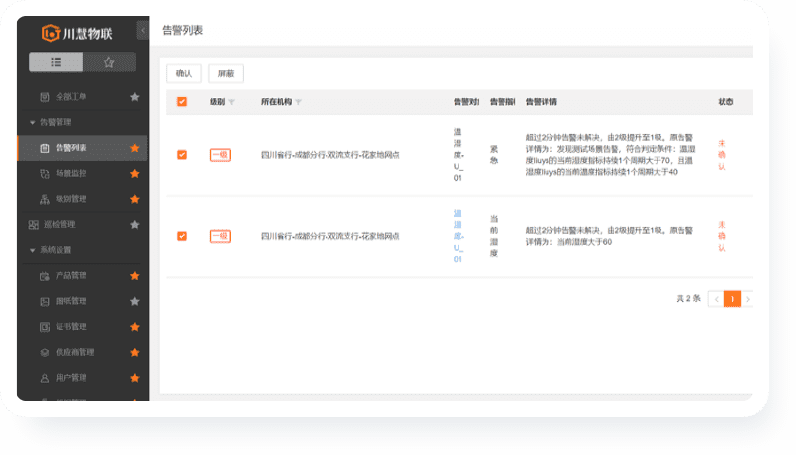Uncheck the 紧急 alarm row checkbox

click(x=182, y=155)
